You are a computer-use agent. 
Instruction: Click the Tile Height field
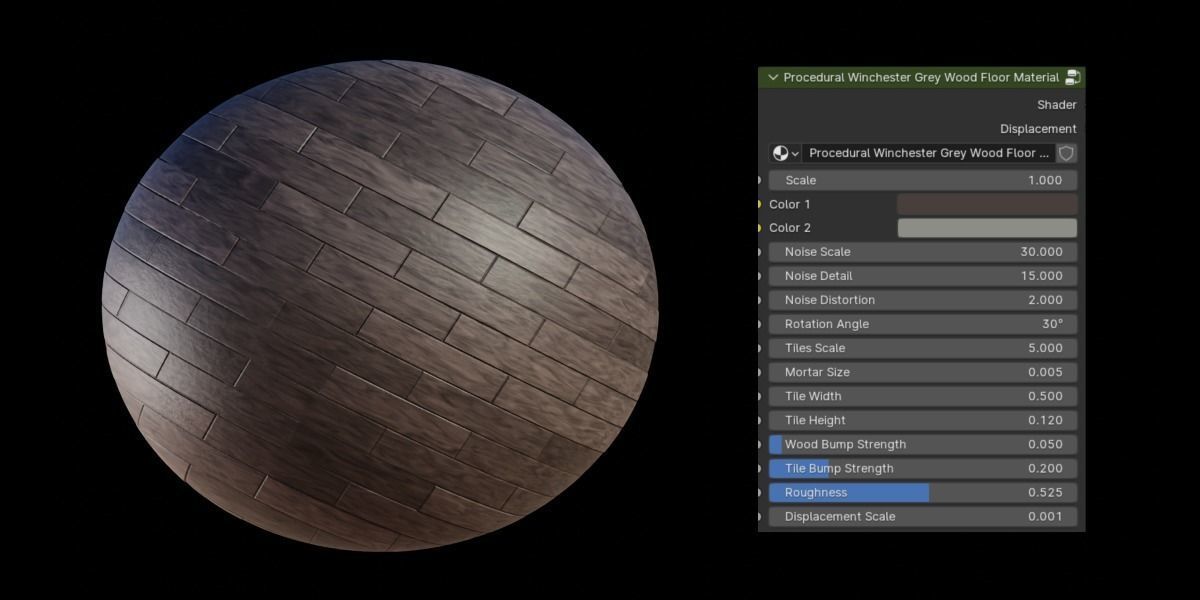point(923,420)
